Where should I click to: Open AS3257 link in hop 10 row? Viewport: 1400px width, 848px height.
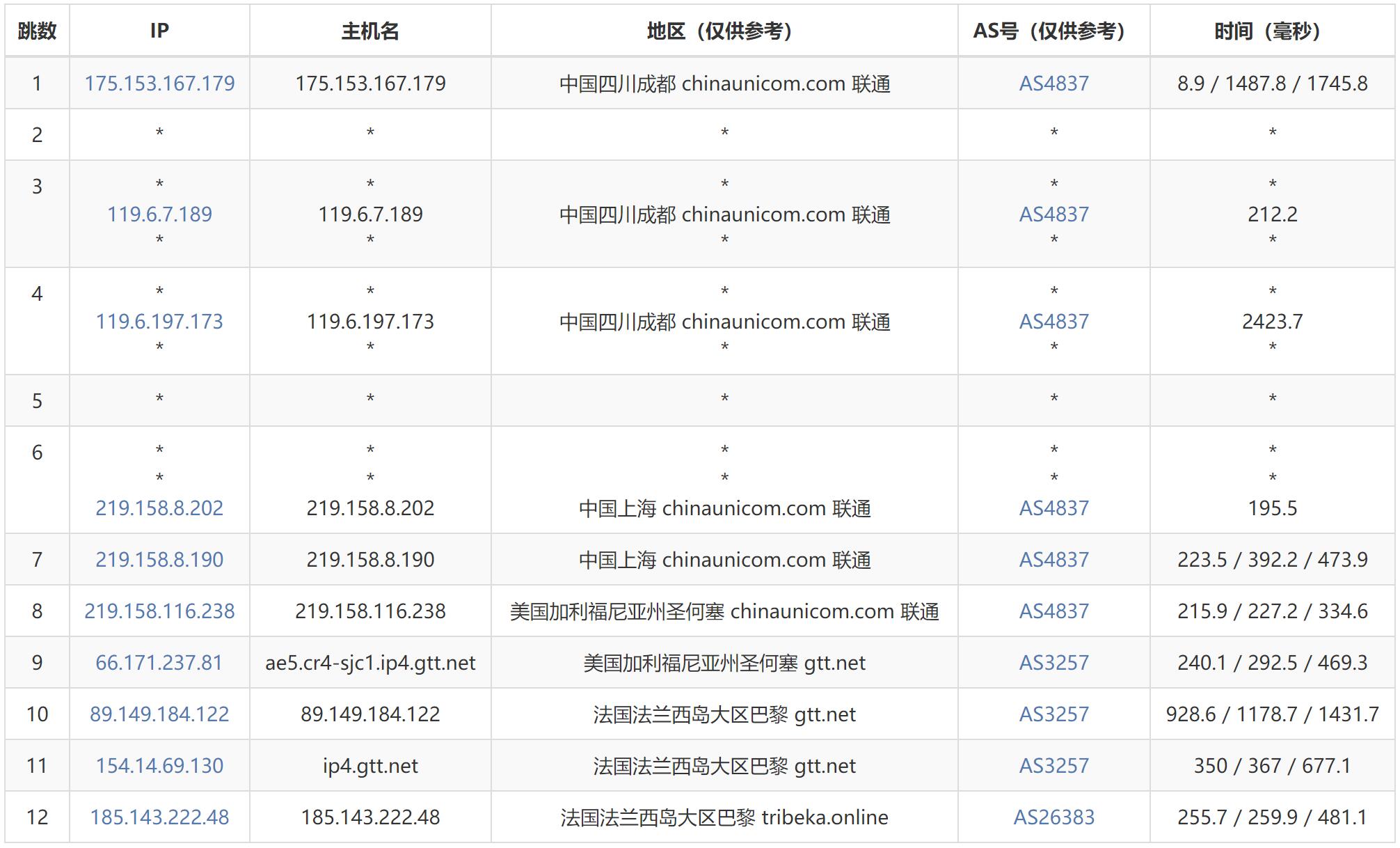[x=1053, y=714]
